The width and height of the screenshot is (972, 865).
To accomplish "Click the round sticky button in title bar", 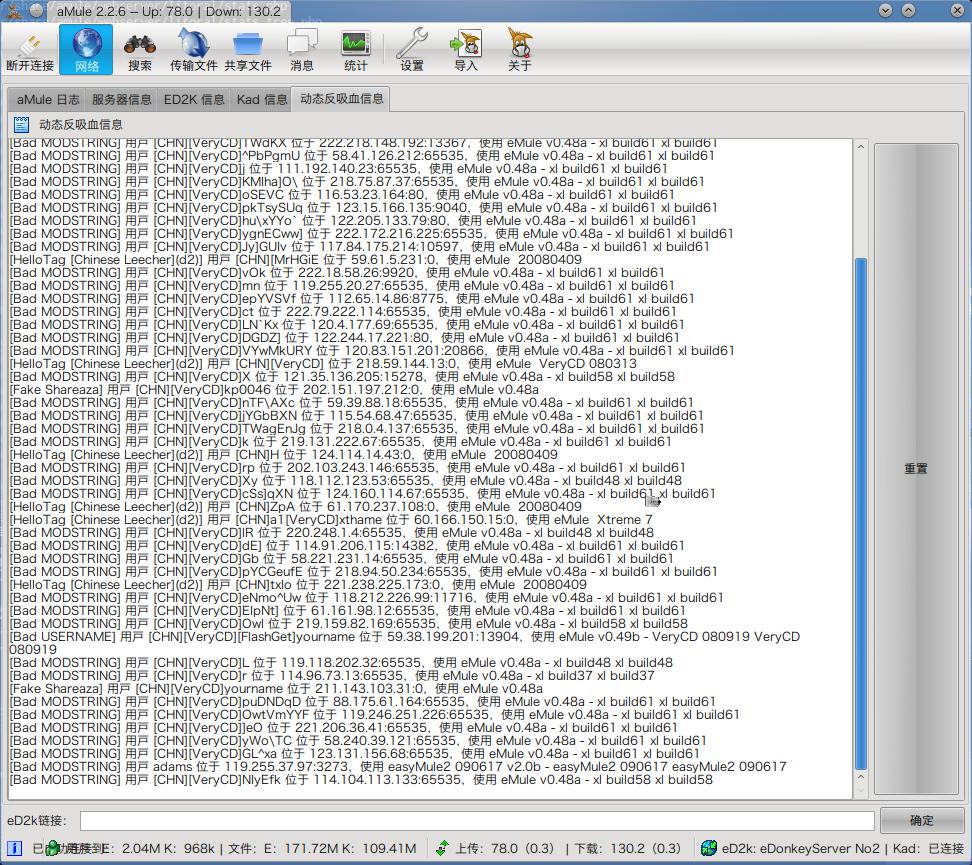I will coord(37,11).
